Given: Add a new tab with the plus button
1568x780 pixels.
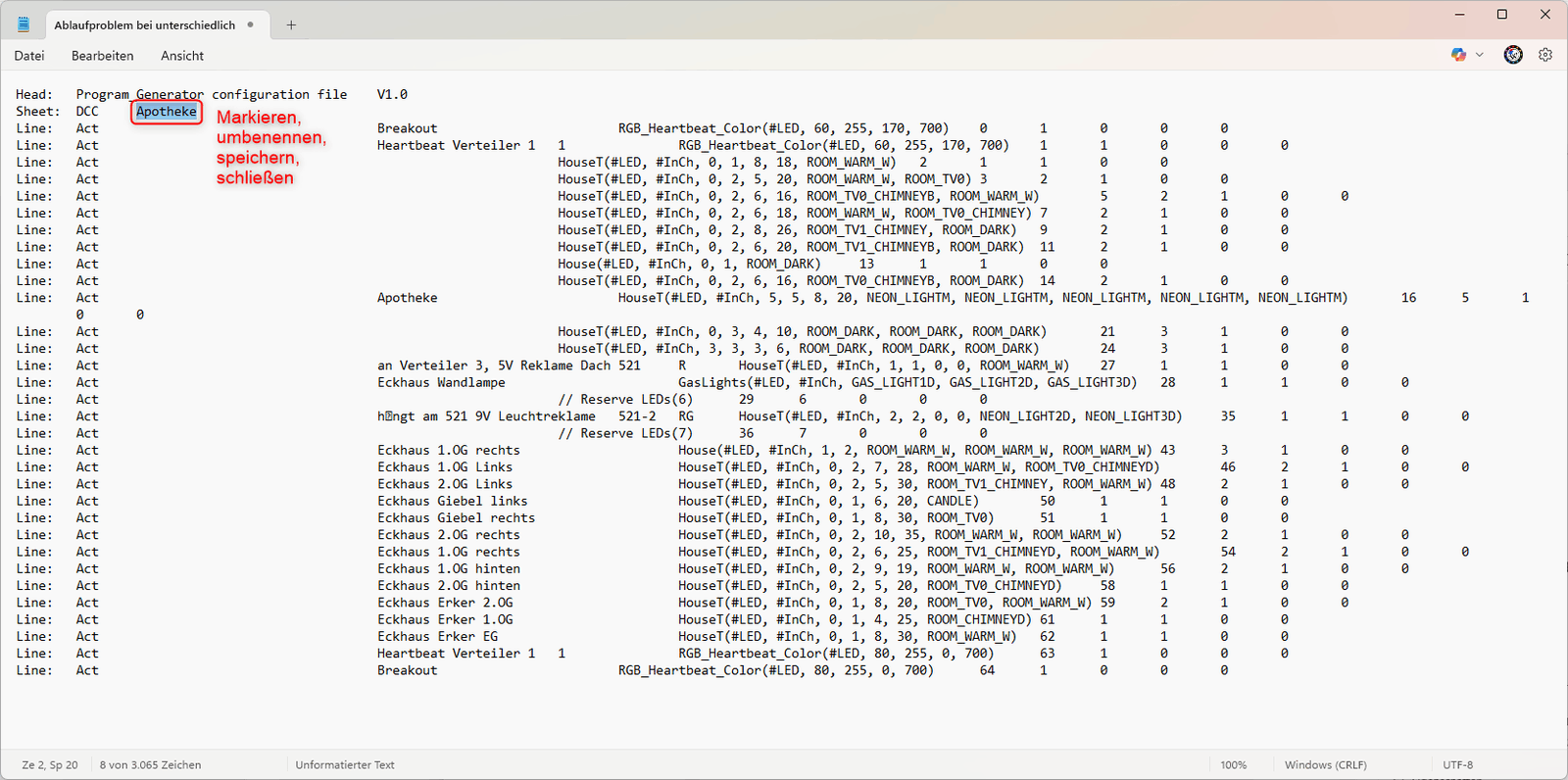Looking at the screenshot, I should (x=291, y=25).
